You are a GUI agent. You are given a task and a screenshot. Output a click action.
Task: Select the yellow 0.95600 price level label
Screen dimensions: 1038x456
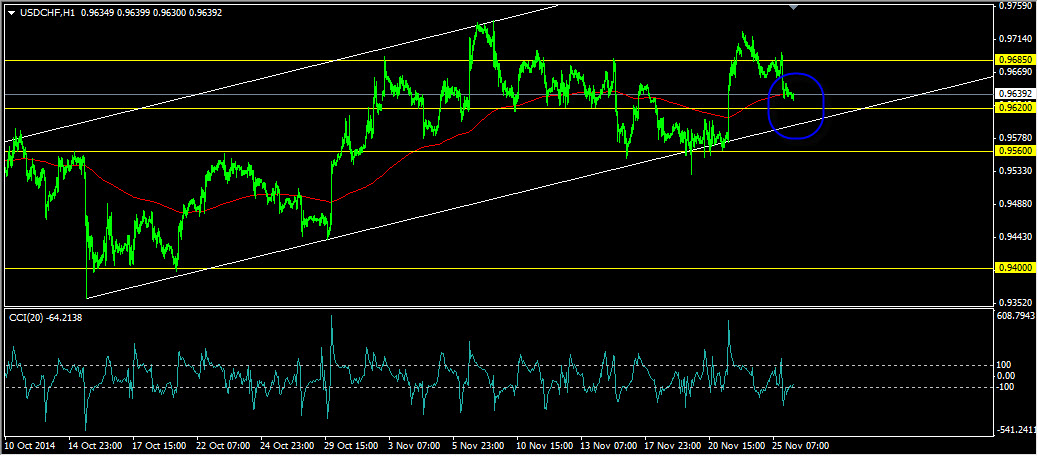(x=1016, y=151)
